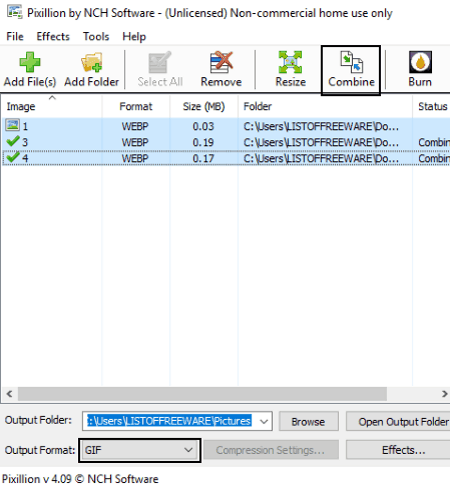The height and width of the screenshot is (488, 450).
Task: Sort list by Format column header
Action: point(136,106)
